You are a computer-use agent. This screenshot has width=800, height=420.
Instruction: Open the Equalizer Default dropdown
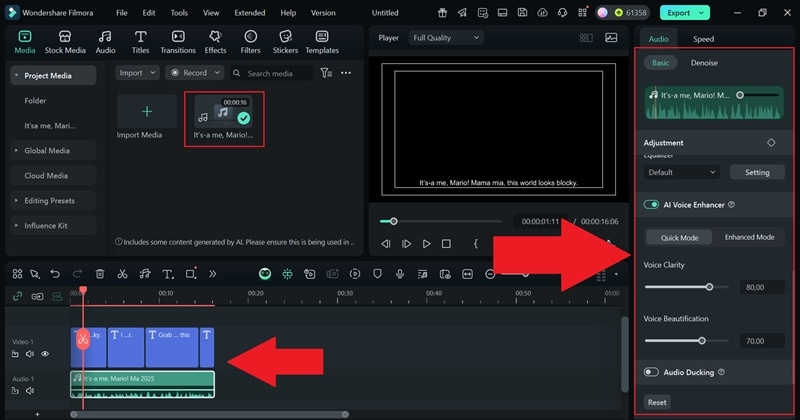click(x=682, y=172)
